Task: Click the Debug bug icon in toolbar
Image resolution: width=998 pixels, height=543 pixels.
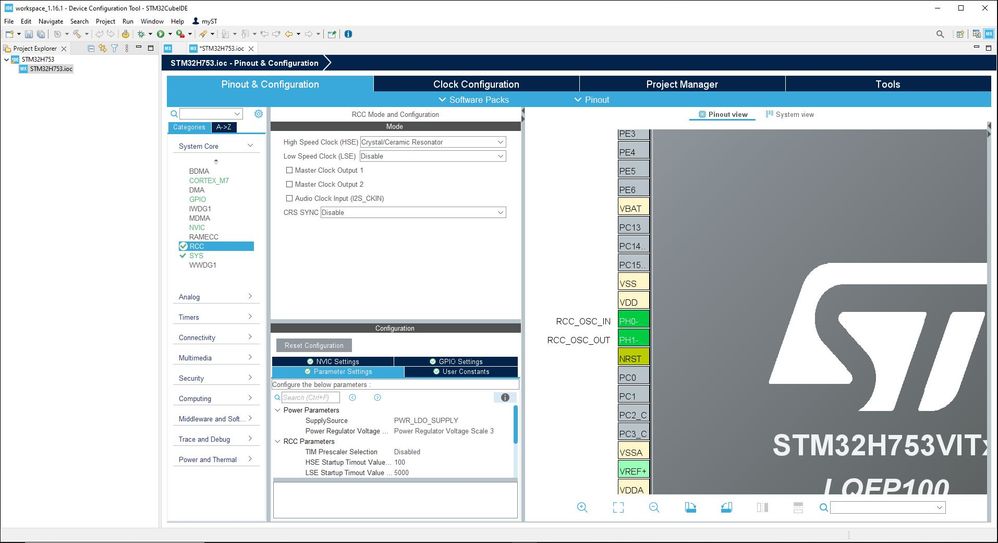Action: 141,34
